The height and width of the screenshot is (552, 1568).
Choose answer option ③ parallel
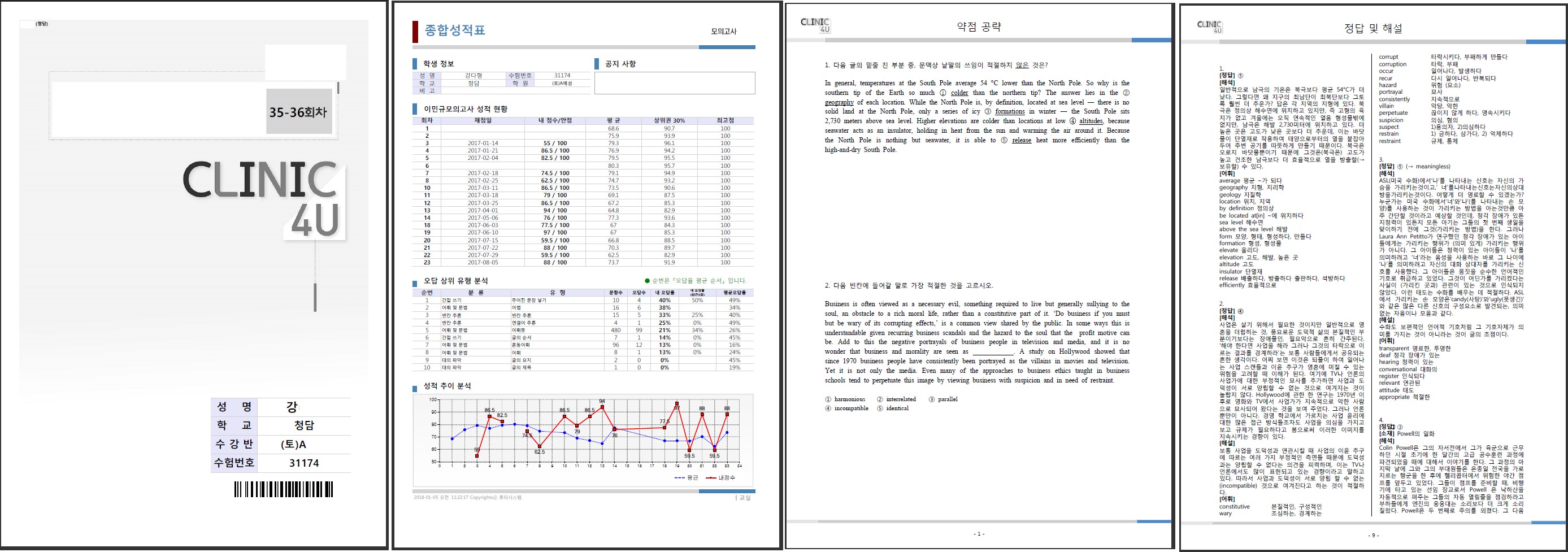[943, 399]
